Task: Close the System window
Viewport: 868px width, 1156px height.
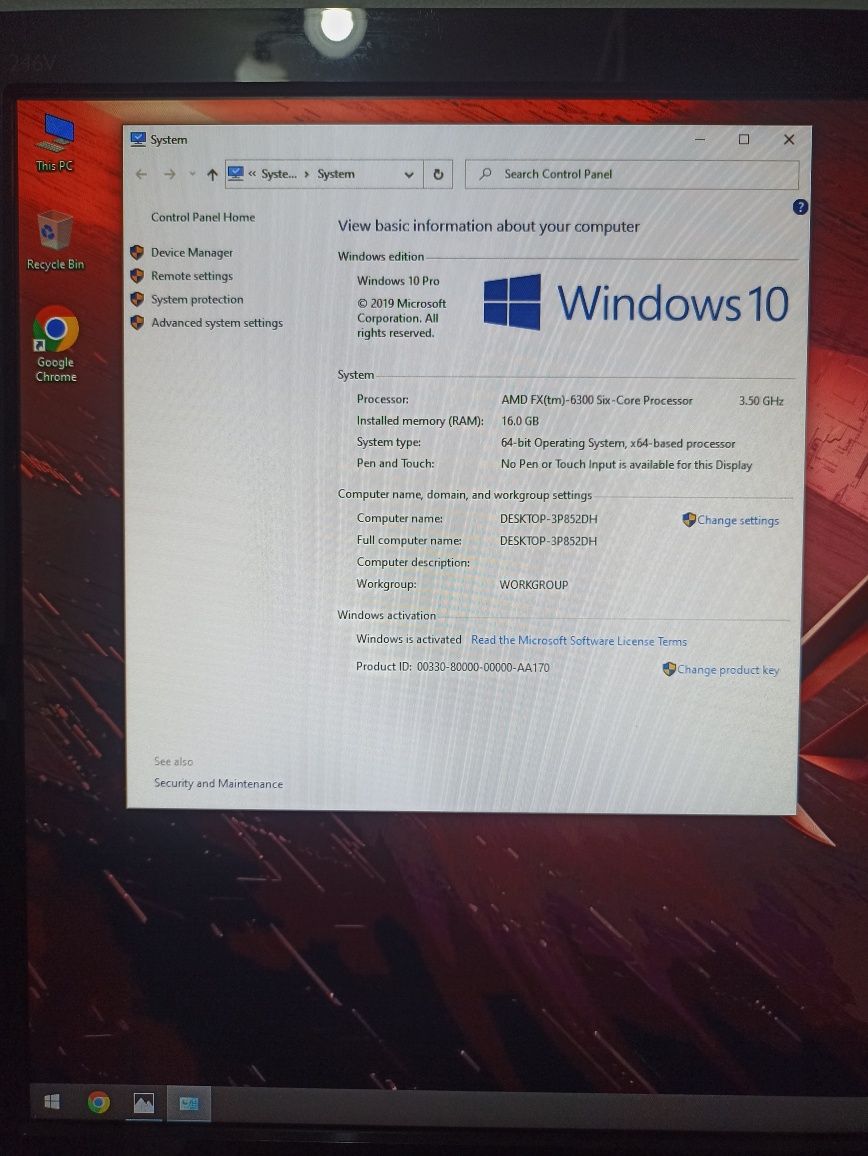Action: [788, 139]
